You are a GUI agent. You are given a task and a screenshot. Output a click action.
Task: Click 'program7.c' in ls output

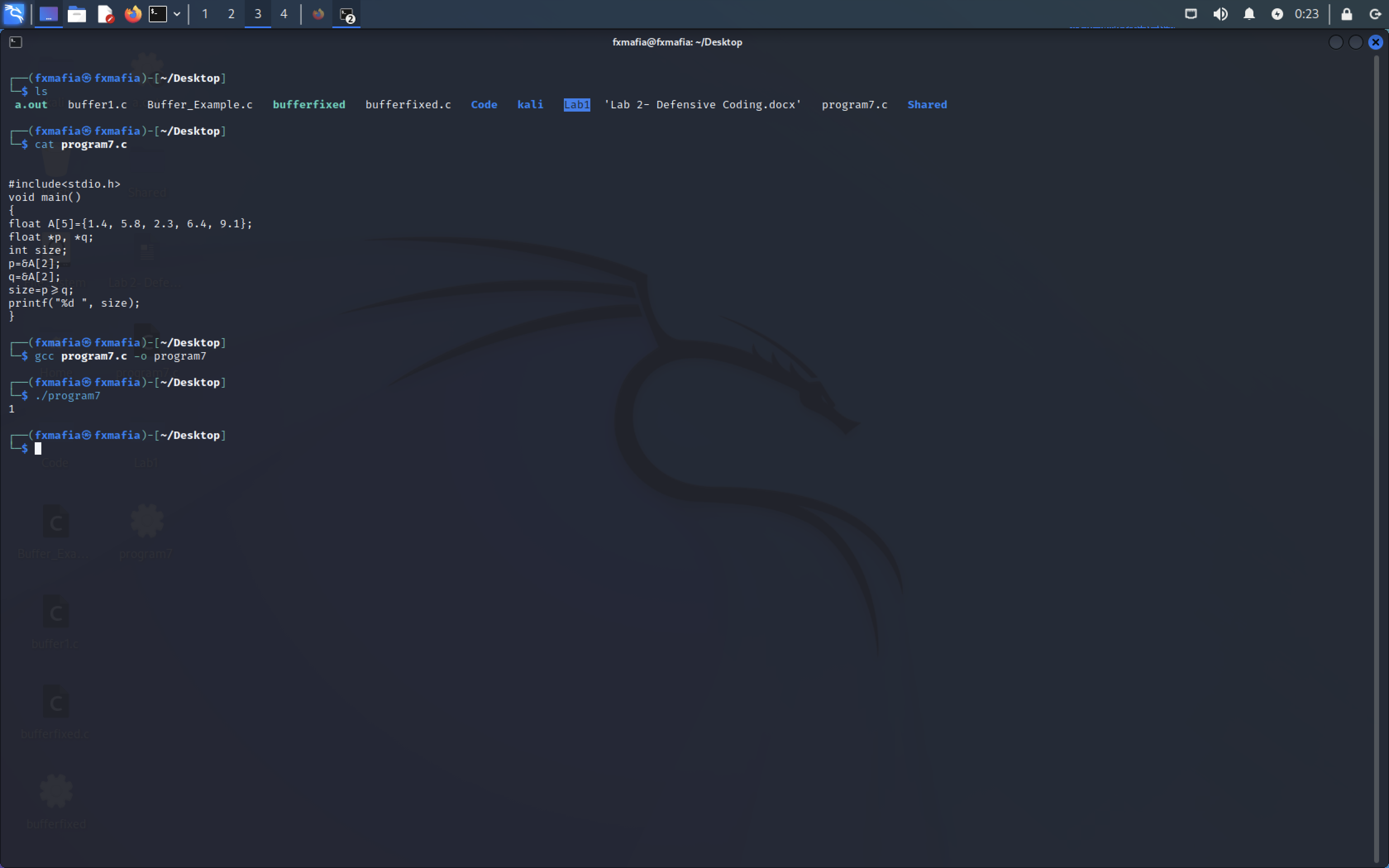click(x=854, y=105)
